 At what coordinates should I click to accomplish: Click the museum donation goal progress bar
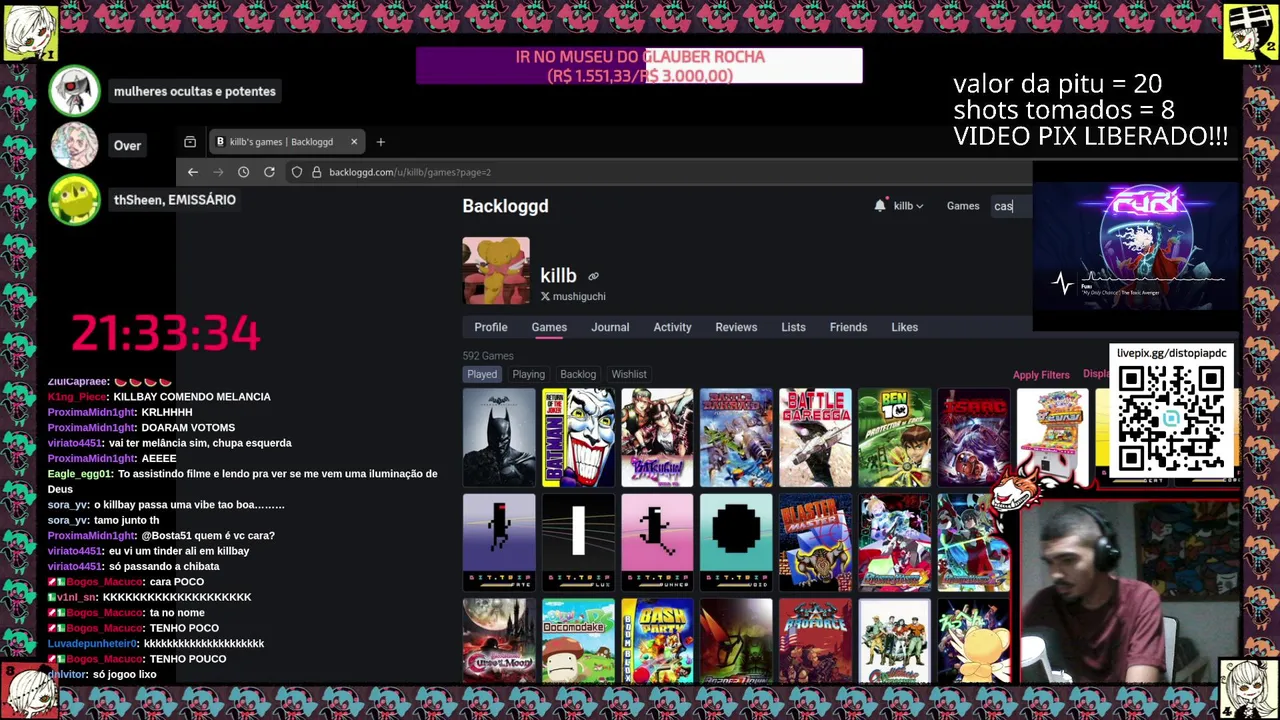(x=639, y=66)
